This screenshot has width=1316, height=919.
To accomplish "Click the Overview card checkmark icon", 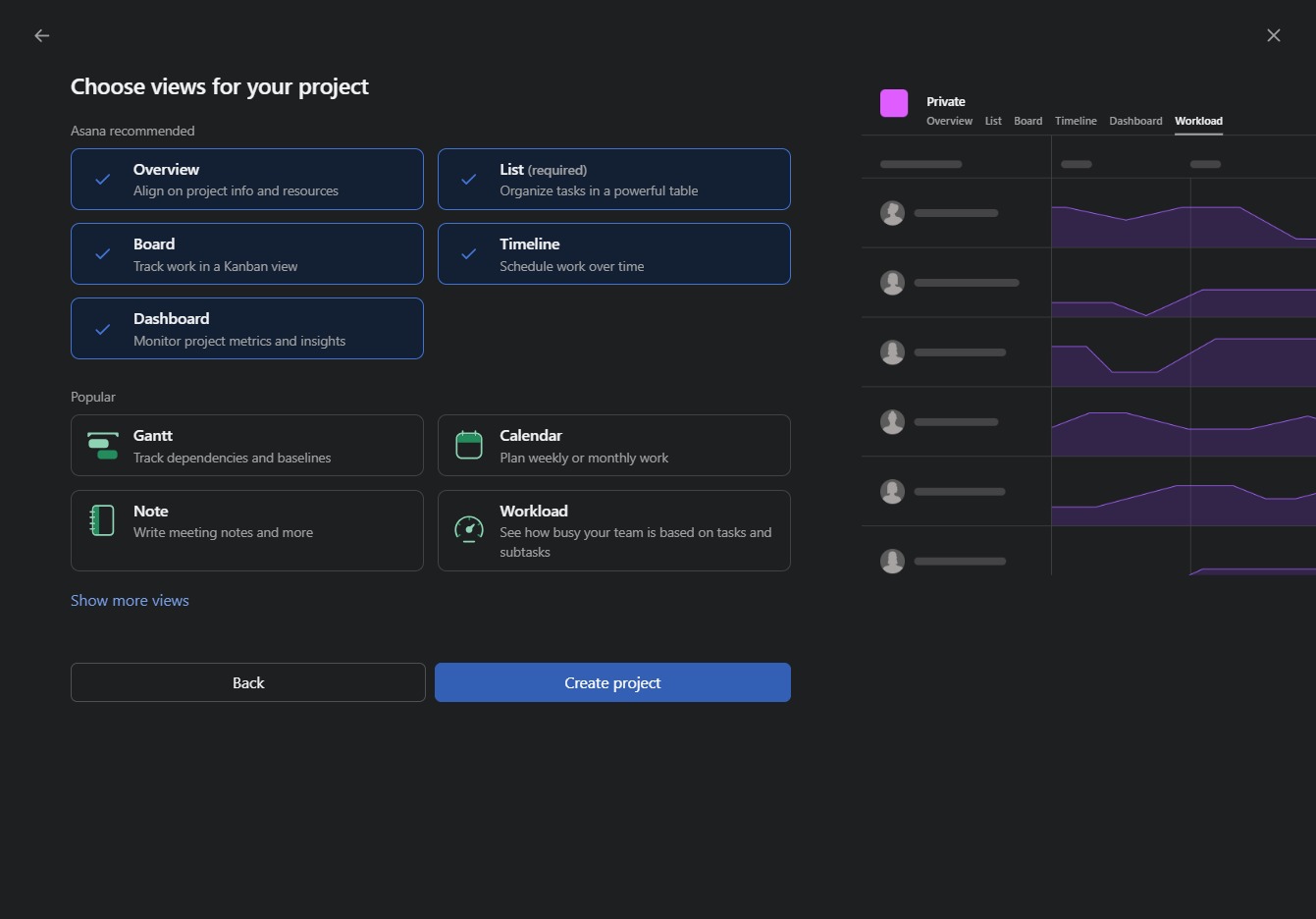I will click(x=102, y=179).
